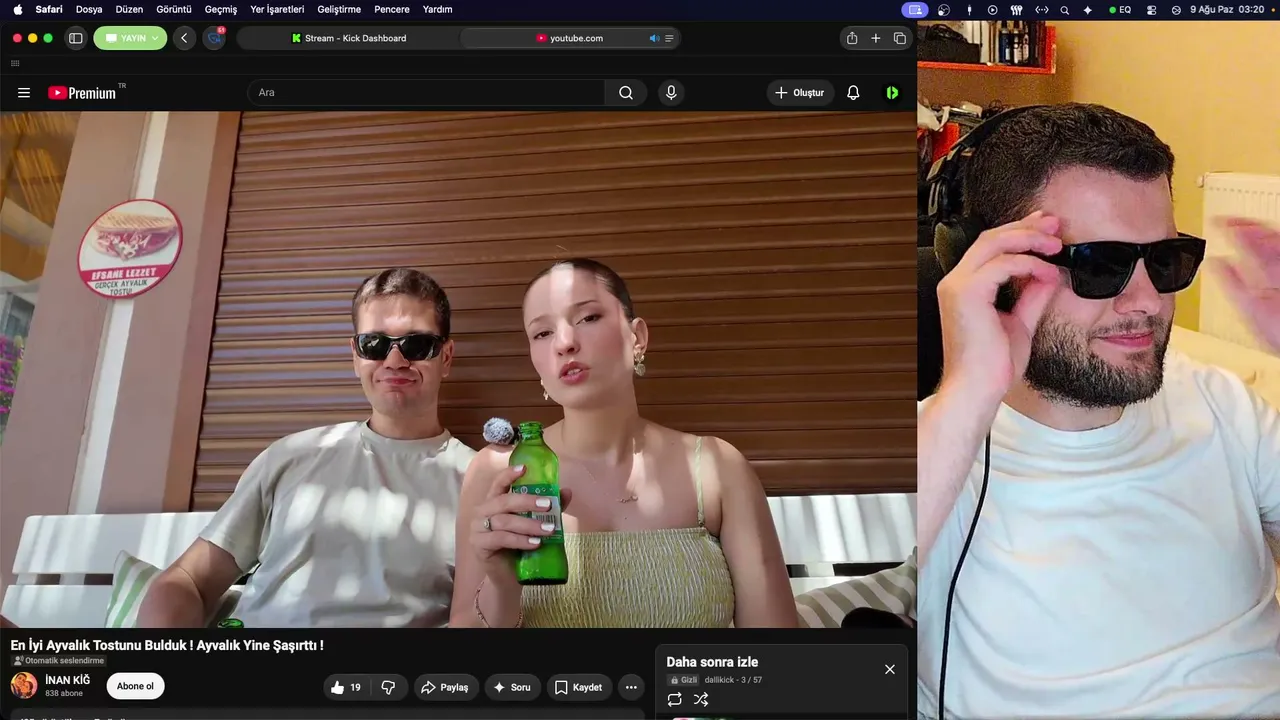Image resolution: width=1280 pixels, height=720 pixels.
Task: Click the YouTube search magnifier button
Action: (x=626, y=93)
